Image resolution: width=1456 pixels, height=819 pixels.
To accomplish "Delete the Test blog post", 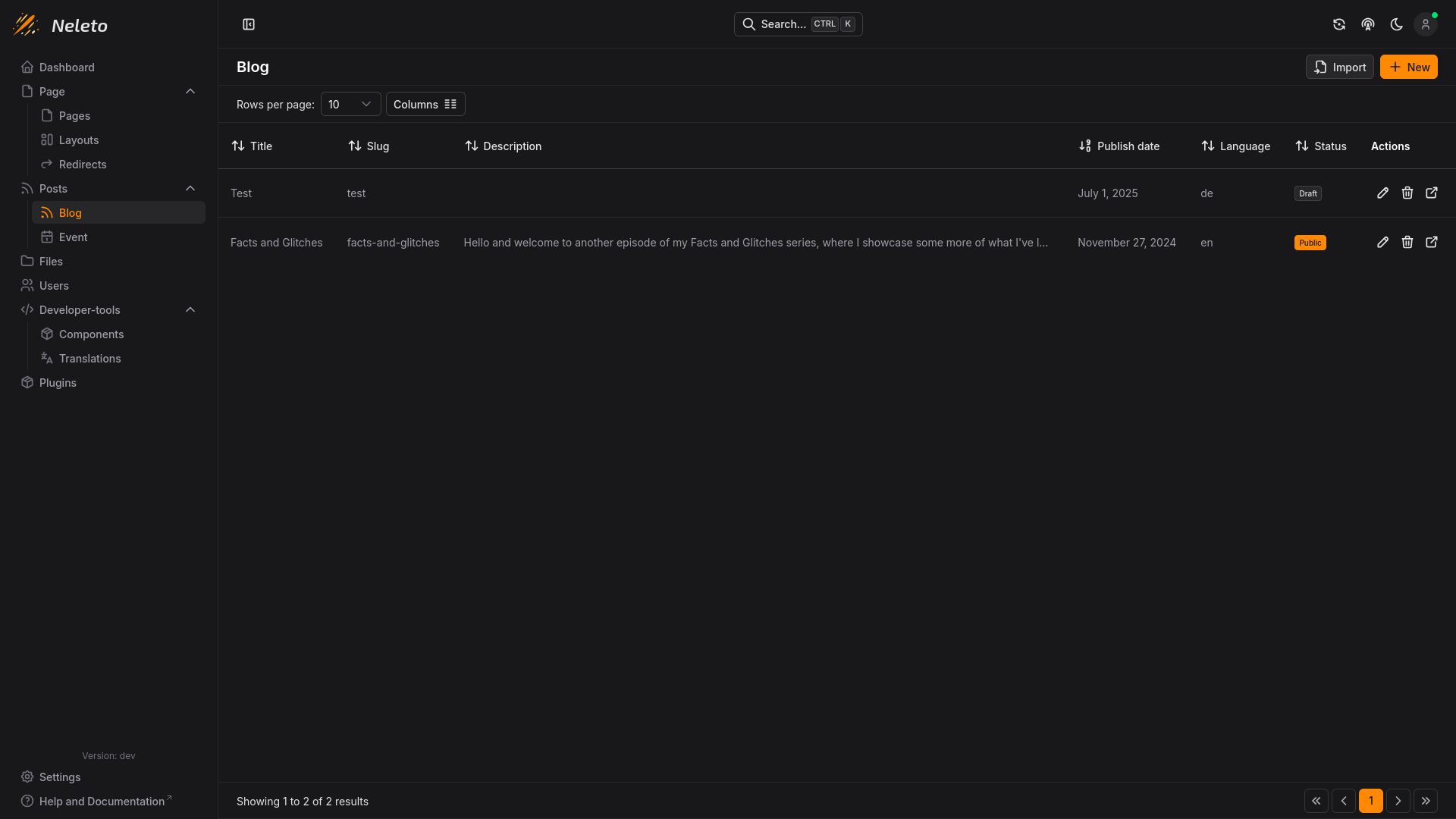I will pos(1407,193).
